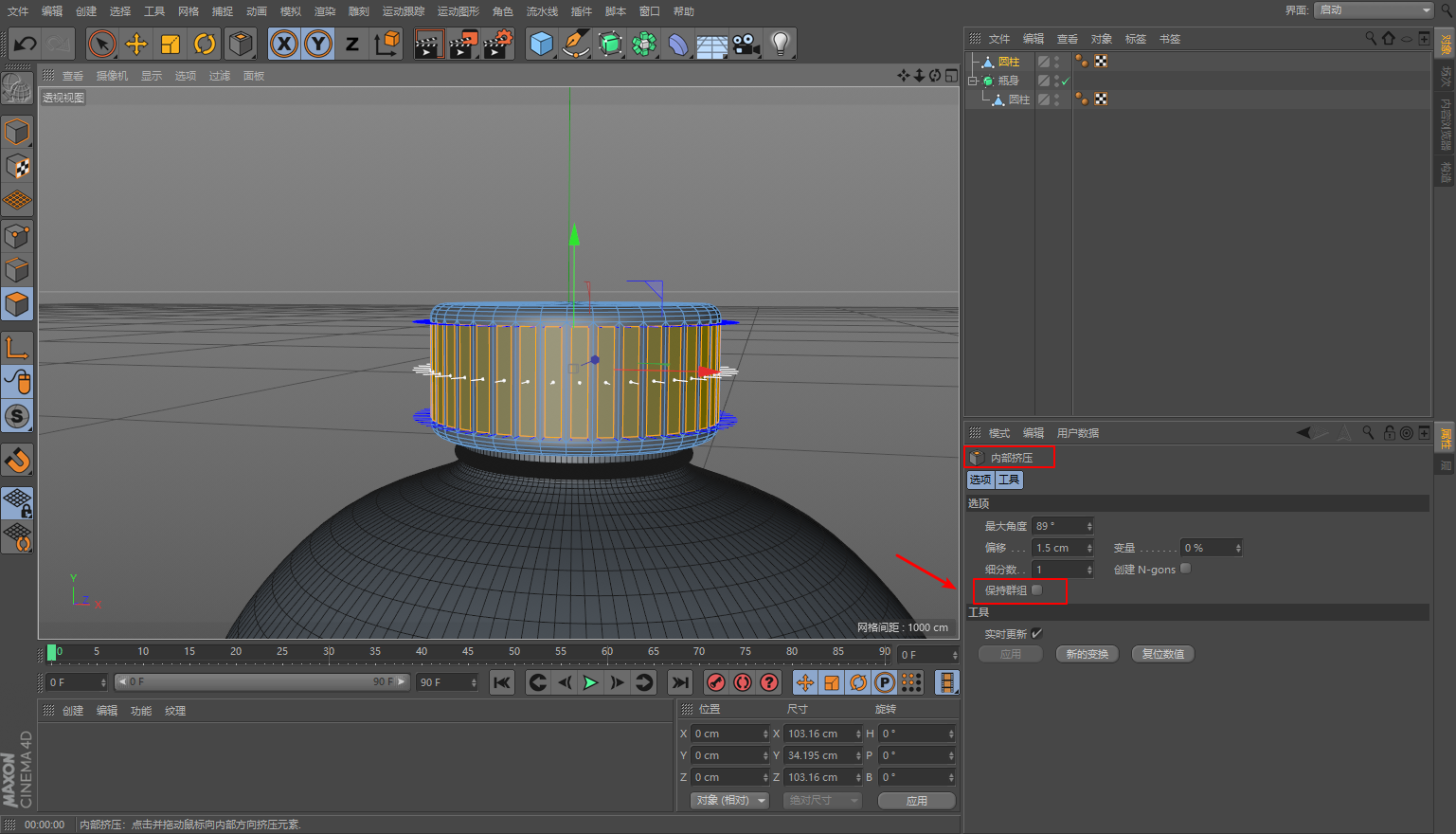Image resolution: width=1456 pixels, height=834 pixels.
Task: Open the 对象 (相对) coordinate dropdown
Action: 730,800
